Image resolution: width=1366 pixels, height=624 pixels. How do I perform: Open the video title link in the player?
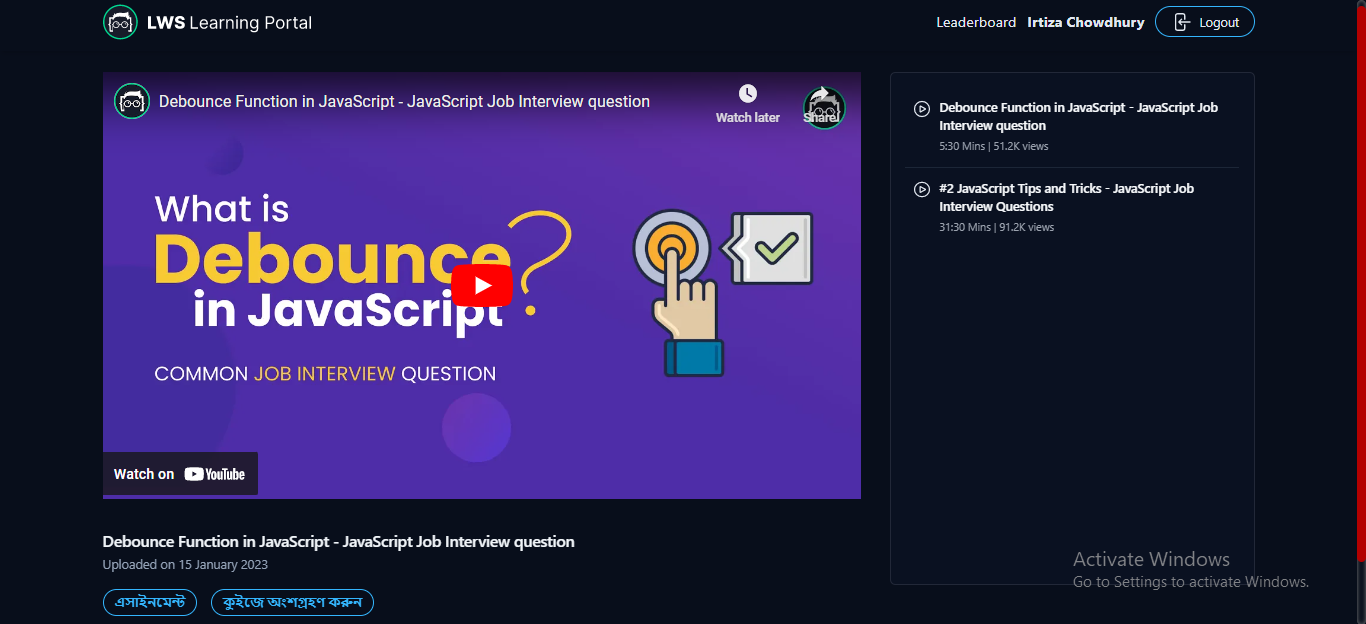coord(404,101)
